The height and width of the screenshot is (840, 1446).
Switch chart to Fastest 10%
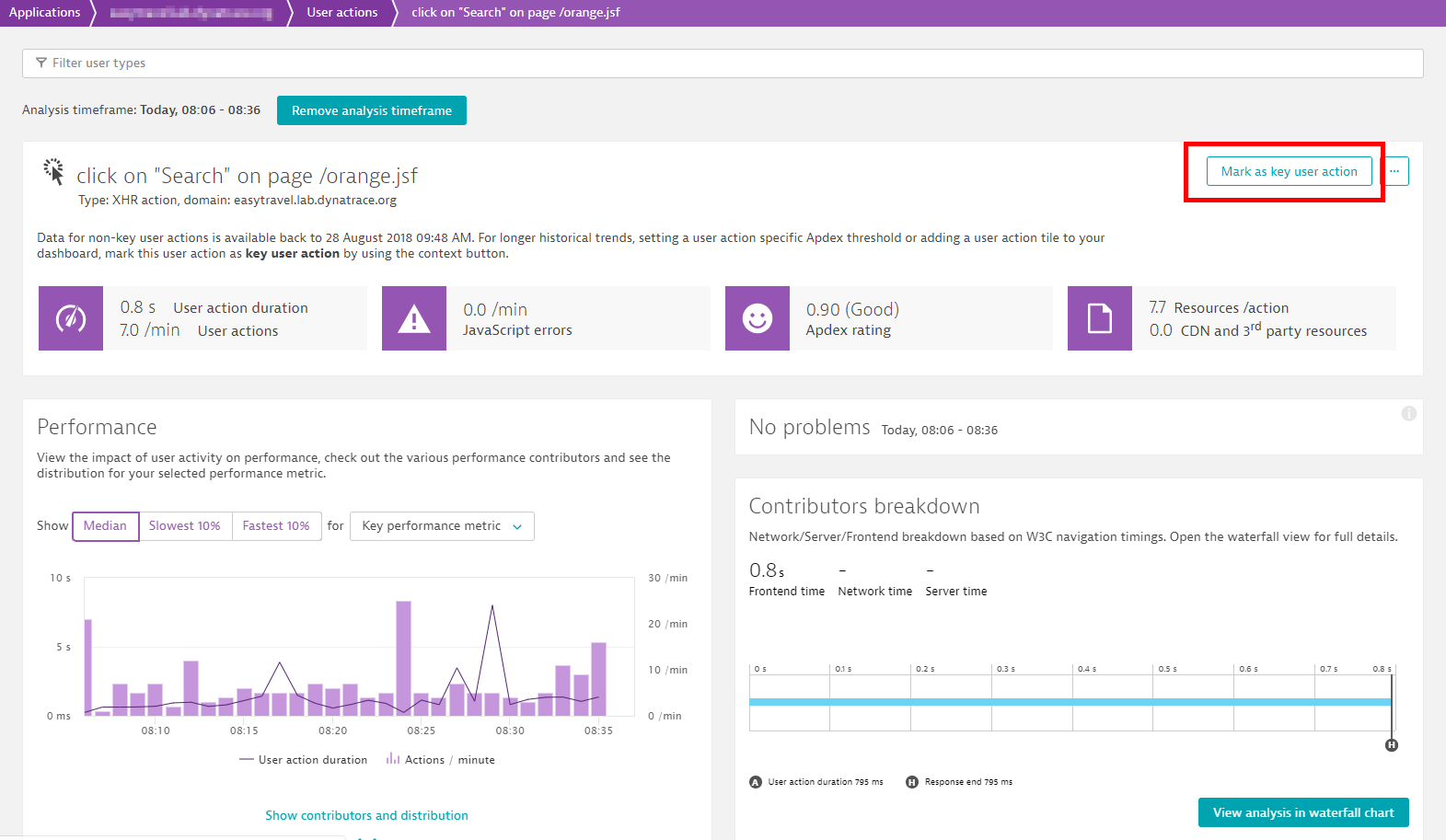coord(276,526)
